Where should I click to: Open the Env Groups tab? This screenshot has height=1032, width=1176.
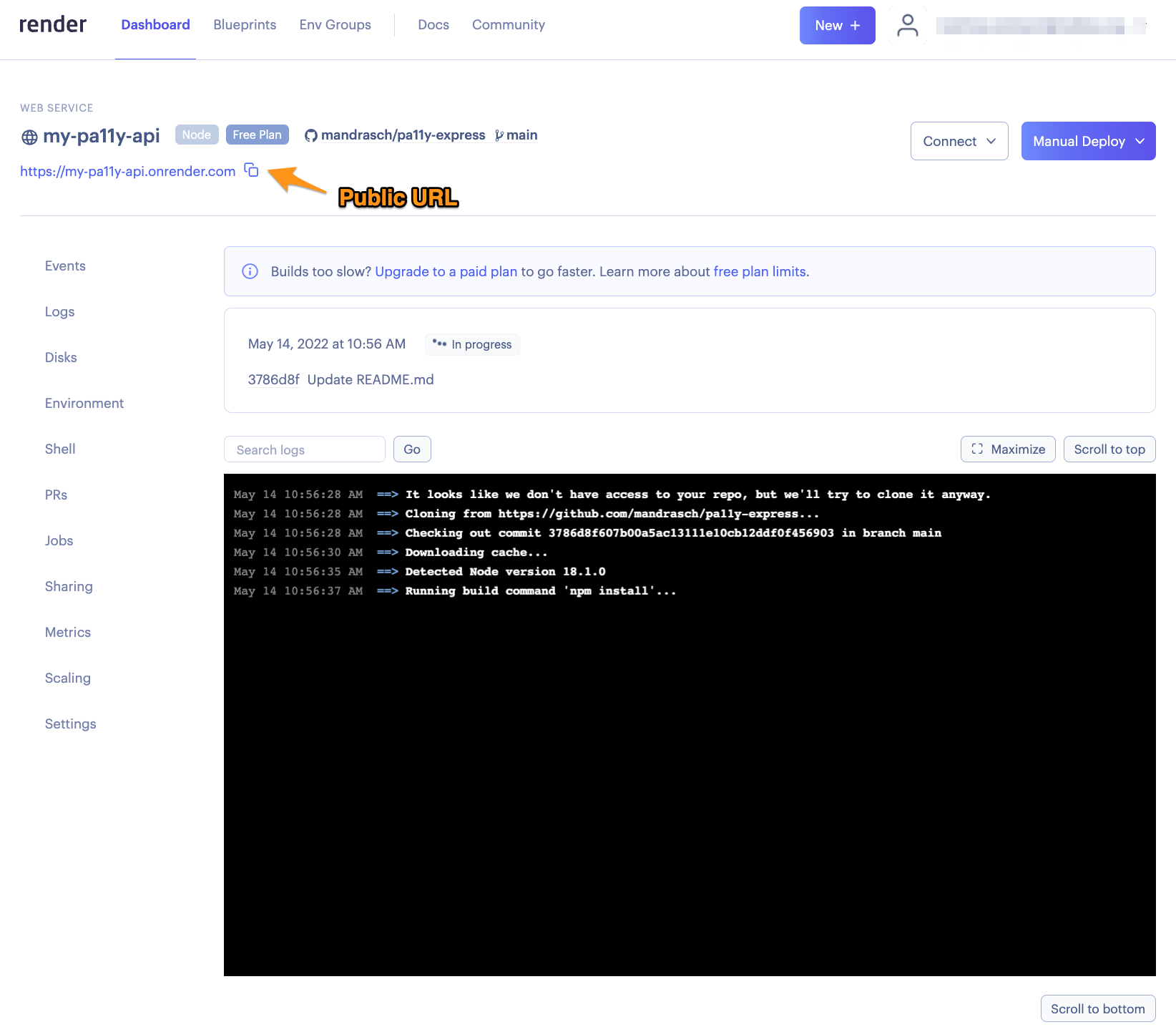(x=335, y=25)
